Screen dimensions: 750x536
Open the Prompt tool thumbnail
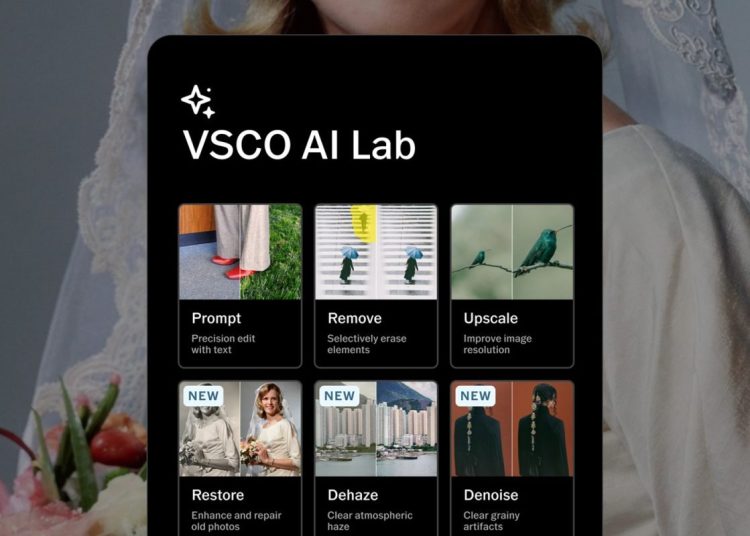[240, 252]
